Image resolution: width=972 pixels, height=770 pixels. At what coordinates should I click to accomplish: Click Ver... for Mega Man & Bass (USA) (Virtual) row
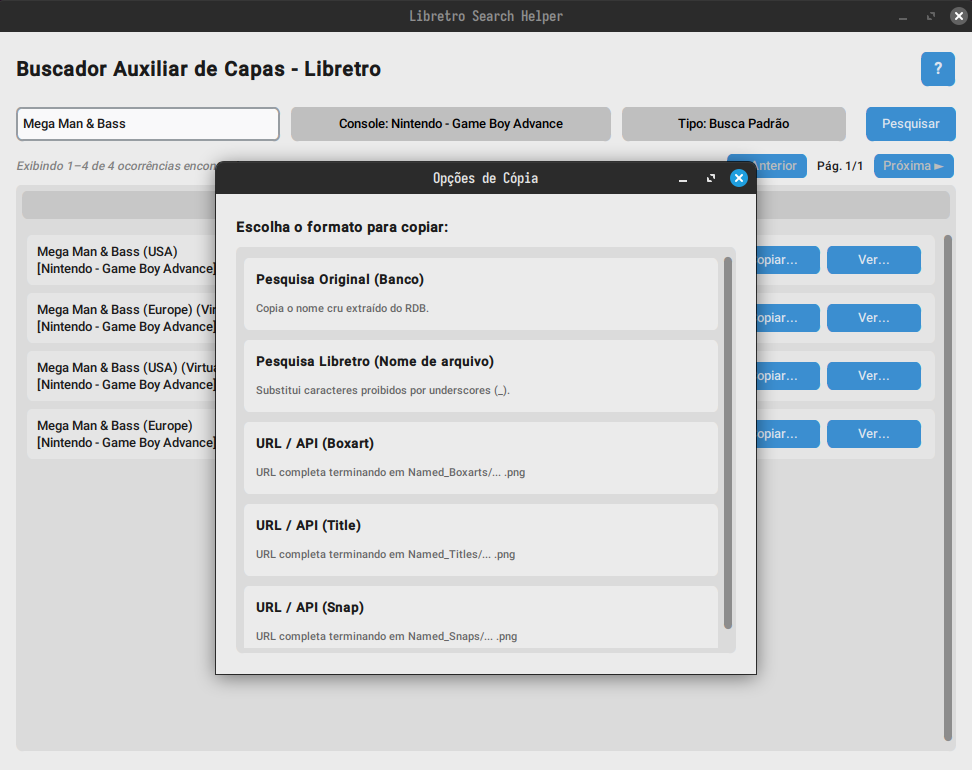coord(873,376)
